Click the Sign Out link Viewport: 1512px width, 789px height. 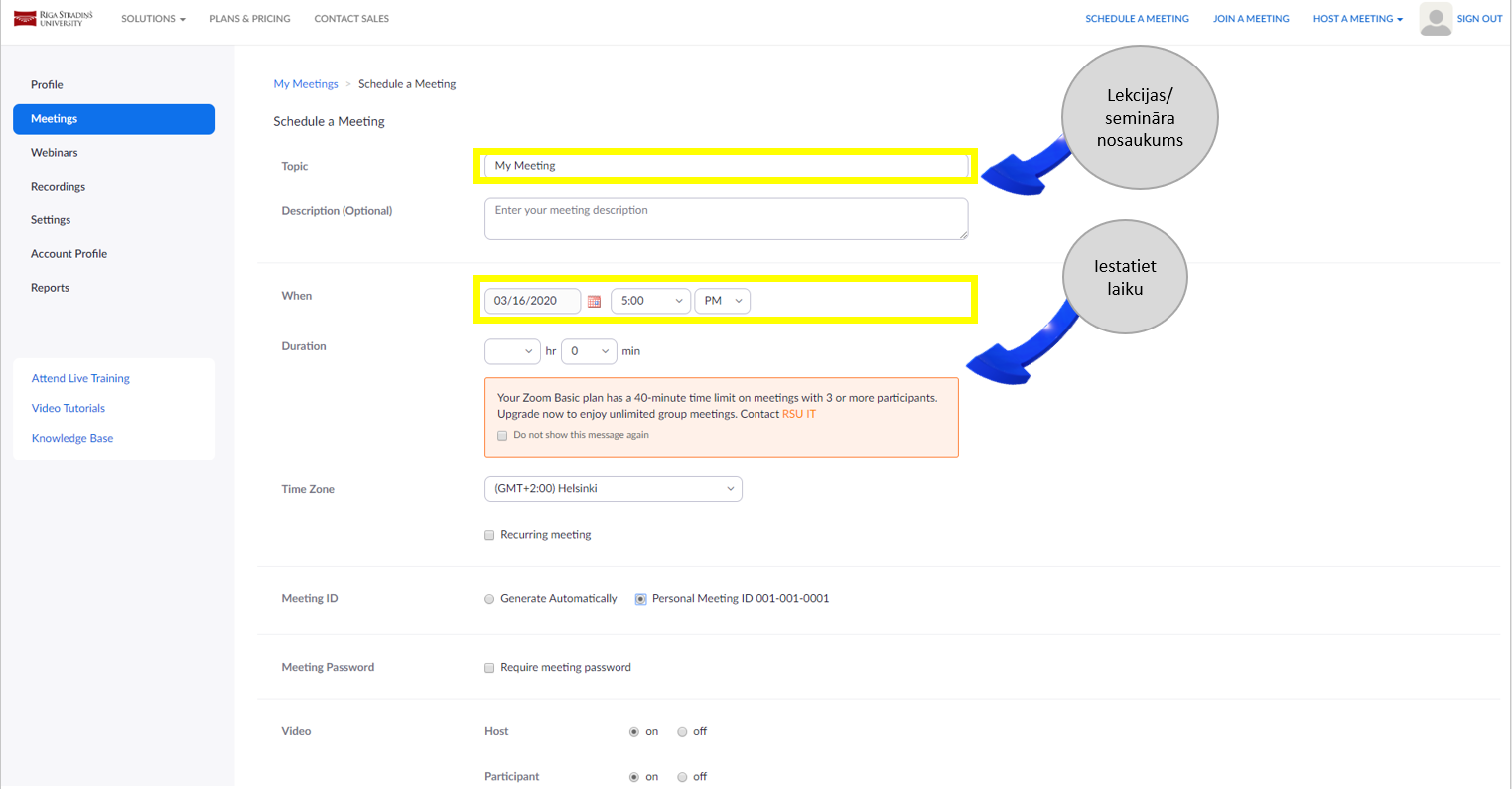click(x=1479, y=19)
